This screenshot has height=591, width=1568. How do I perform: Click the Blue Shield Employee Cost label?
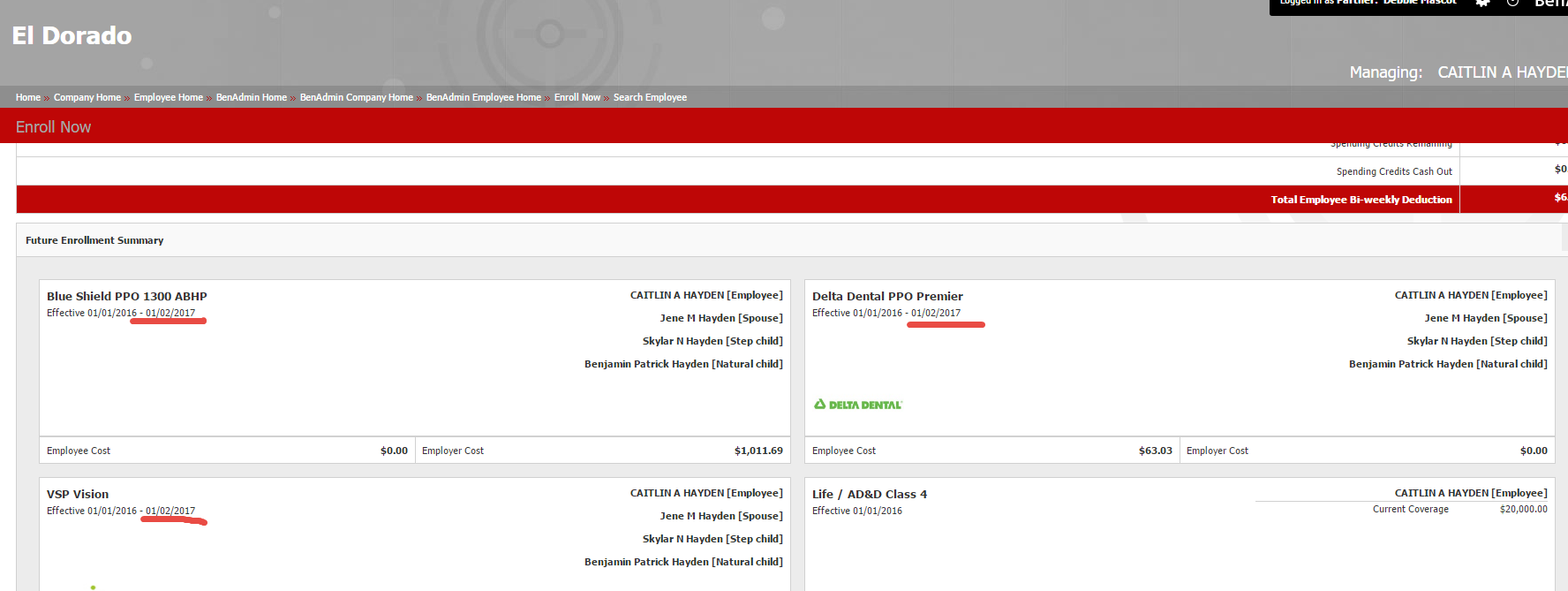(79, 451)
